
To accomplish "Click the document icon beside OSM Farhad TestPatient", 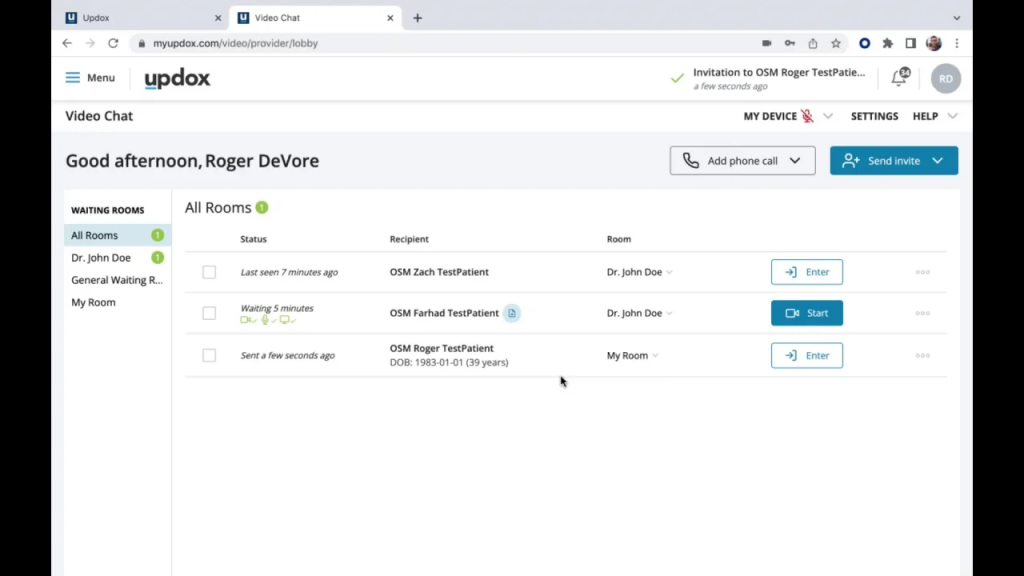I will tap(512, 313).
